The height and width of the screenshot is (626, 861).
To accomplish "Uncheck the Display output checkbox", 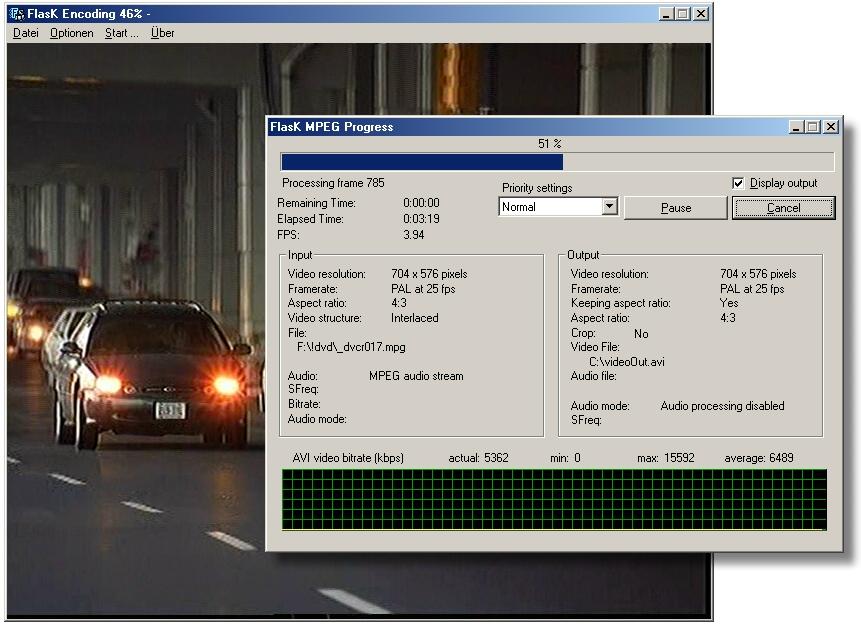I will (738, 183).
